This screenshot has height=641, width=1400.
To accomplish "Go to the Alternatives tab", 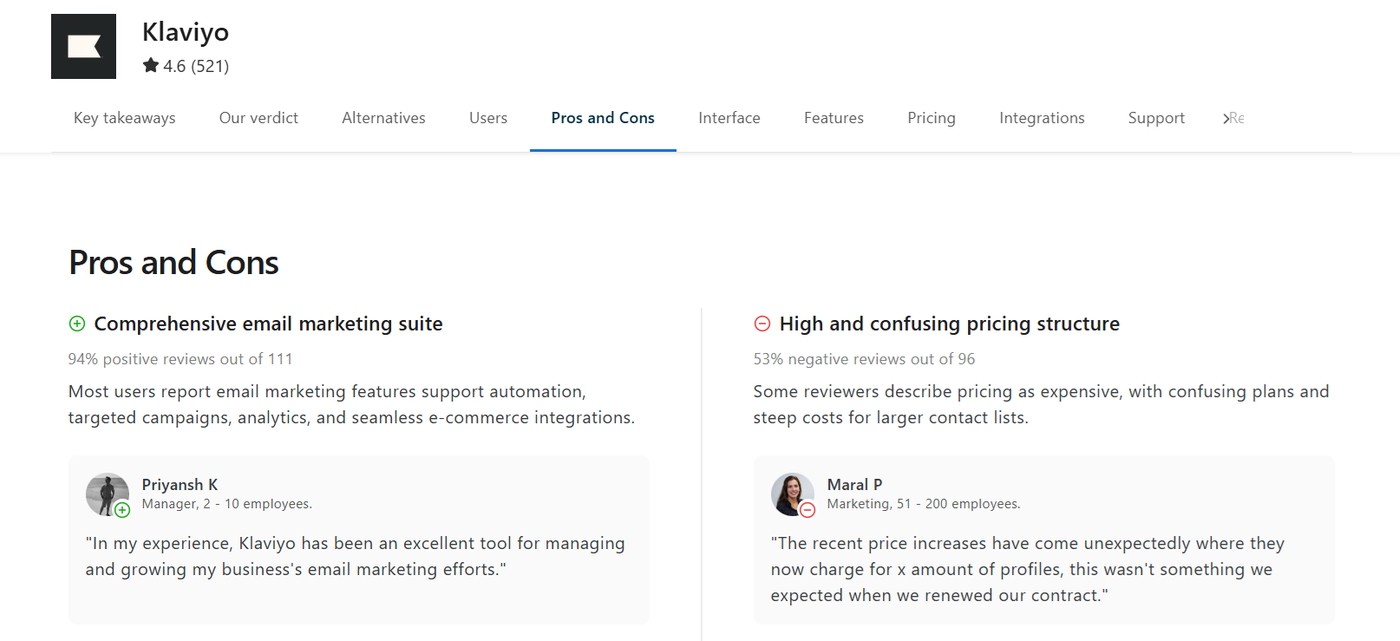I will pos(384,118).
